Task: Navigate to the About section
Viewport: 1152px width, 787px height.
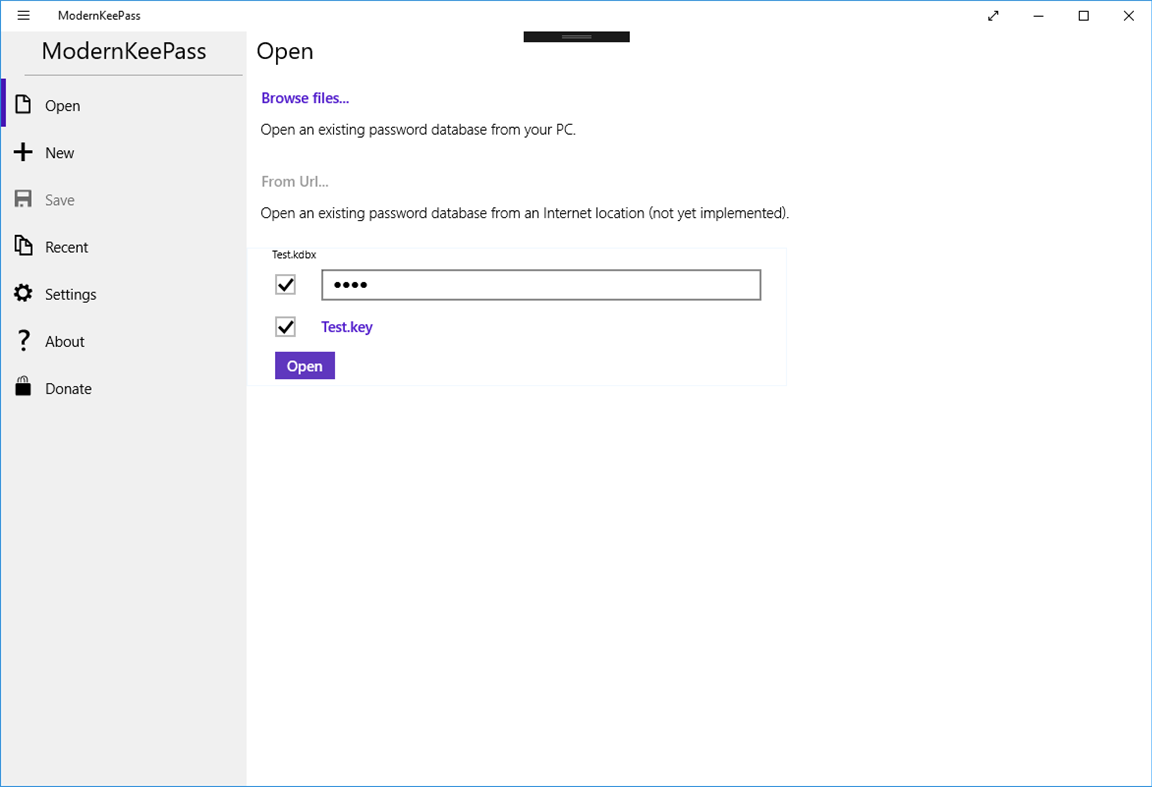Action: pos(65,340)
